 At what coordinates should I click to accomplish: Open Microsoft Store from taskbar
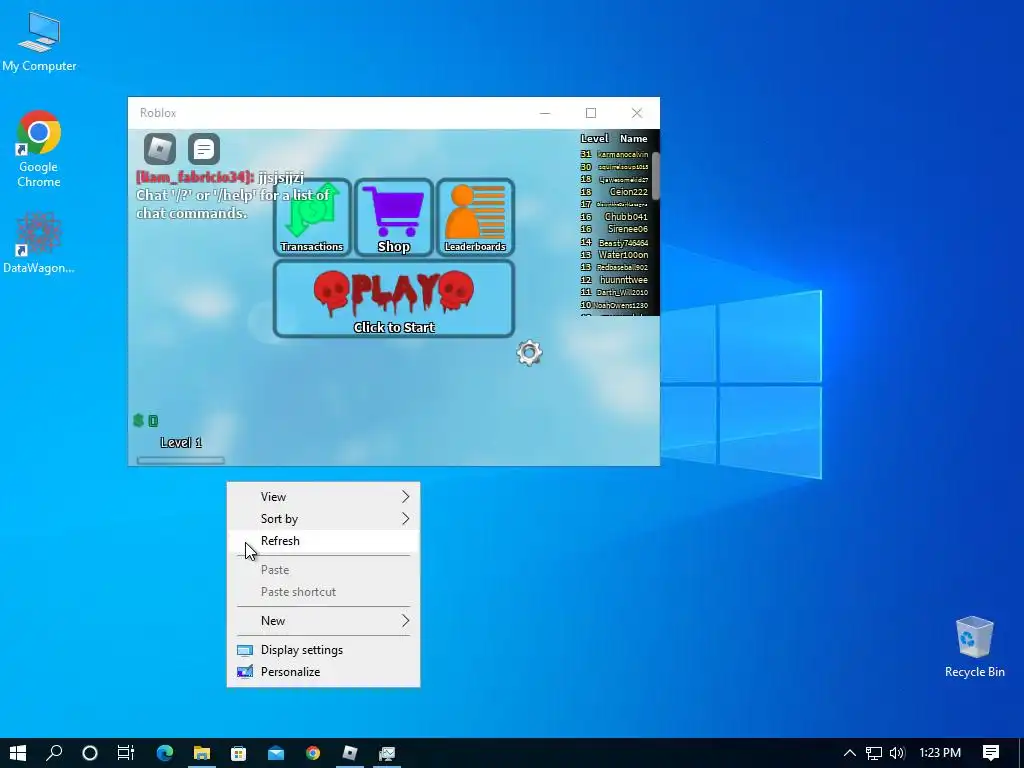tap(238, 753)
